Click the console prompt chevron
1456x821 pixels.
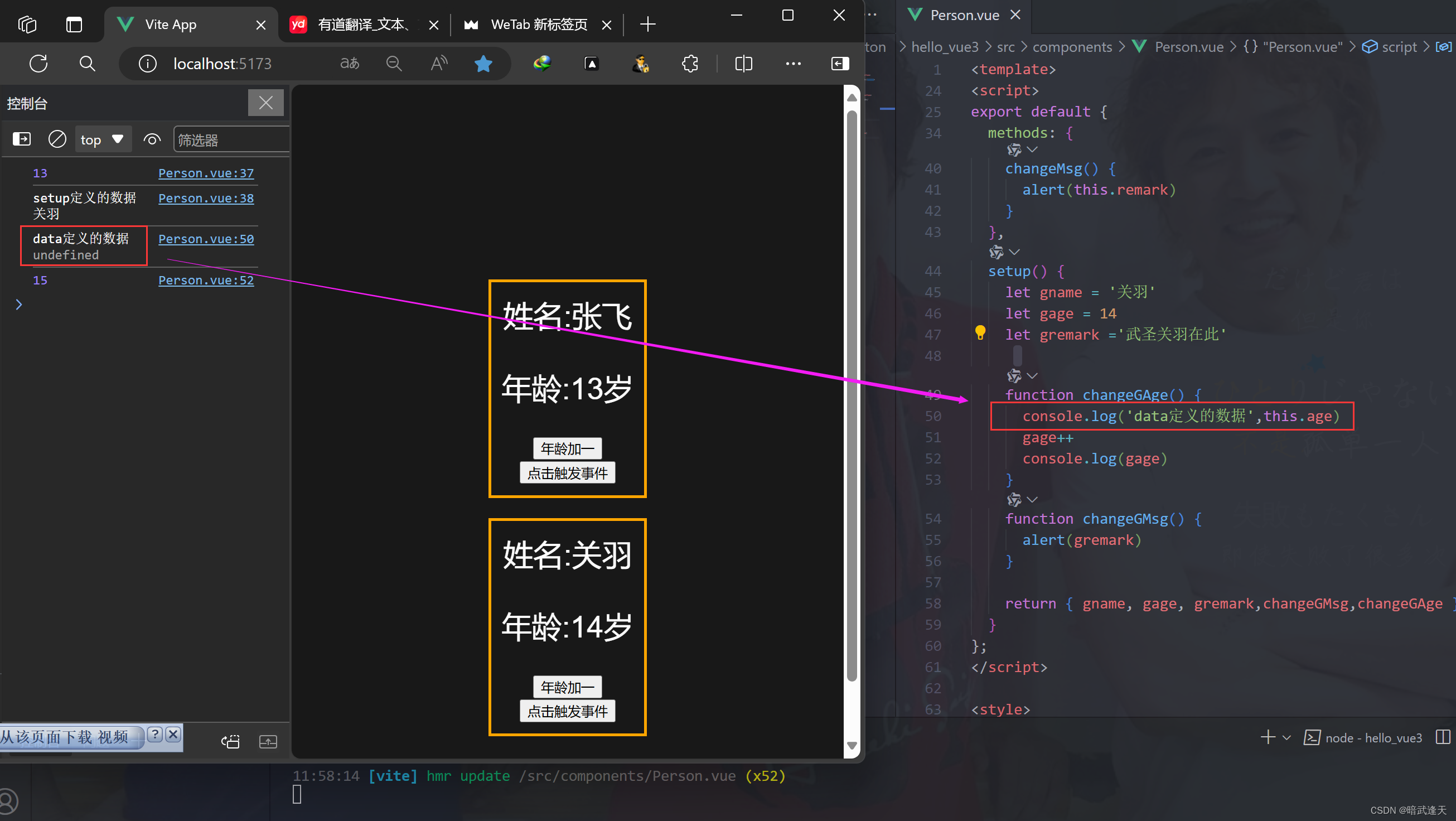coord(18,305)
